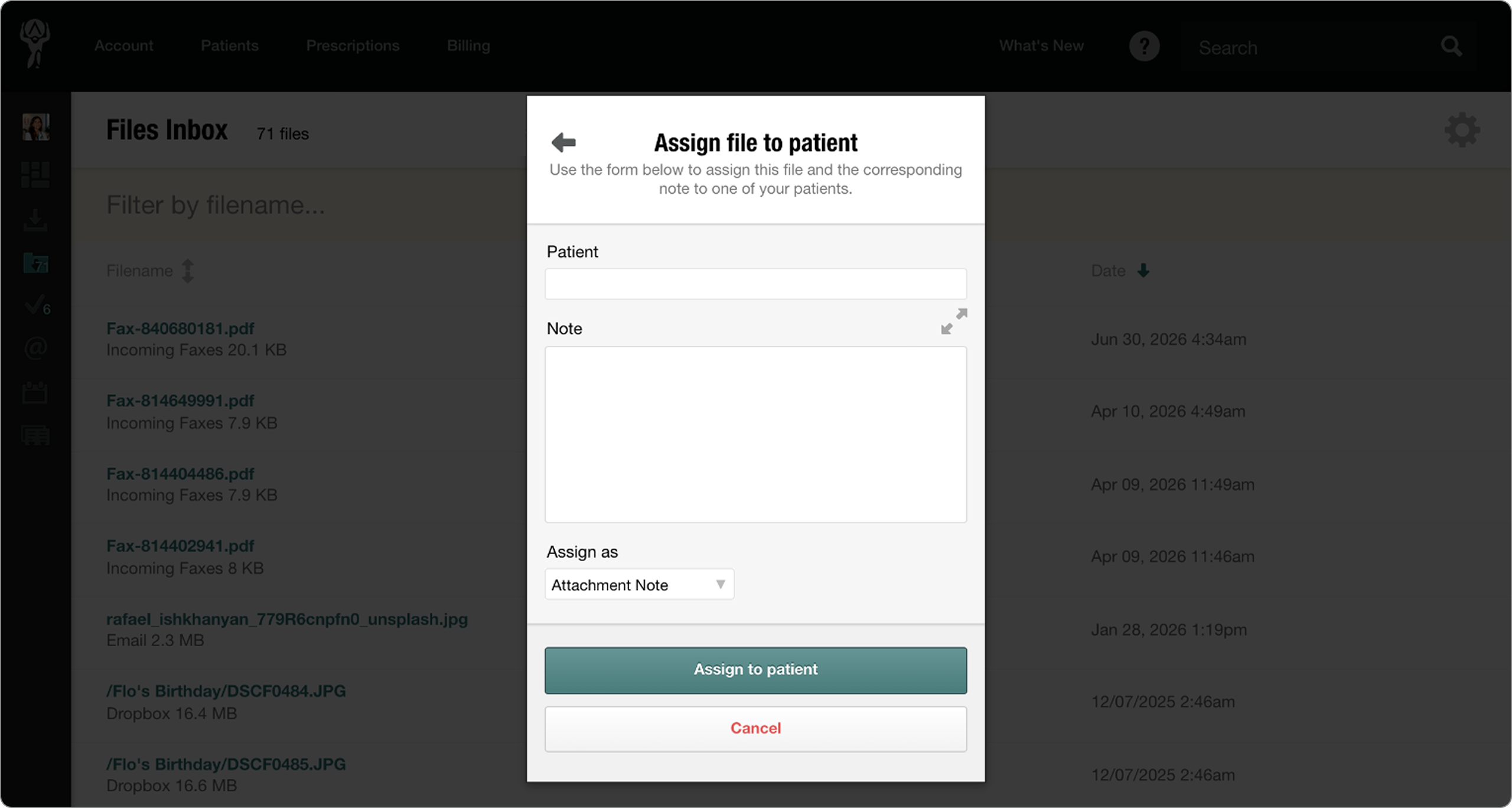Image resolution: width=1512 pixels, height=808 pixels.
Task: Click the app logo icon
Action: coord(35,44)
